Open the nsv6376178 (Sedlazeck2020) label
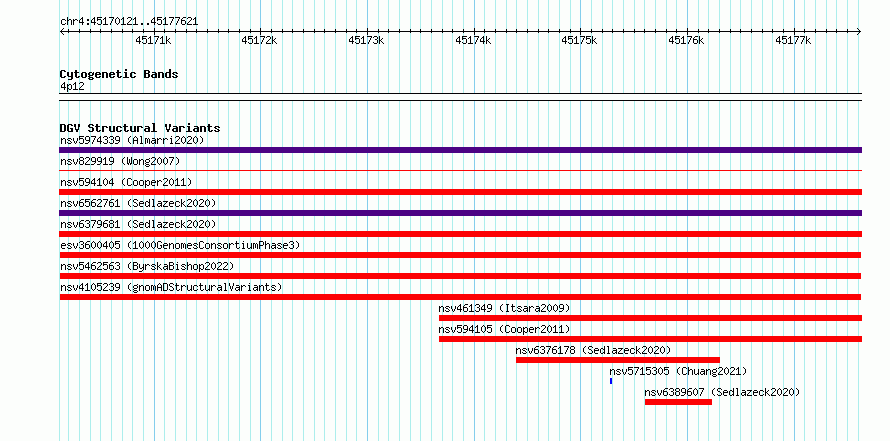 tap(593, 350)
